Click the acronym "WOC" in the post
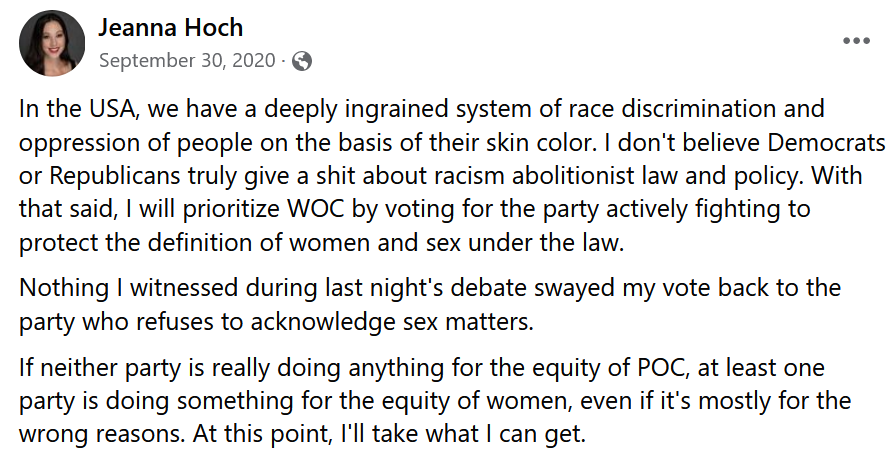The width and height of the screenshot is (896, 457). click(316, 209)
